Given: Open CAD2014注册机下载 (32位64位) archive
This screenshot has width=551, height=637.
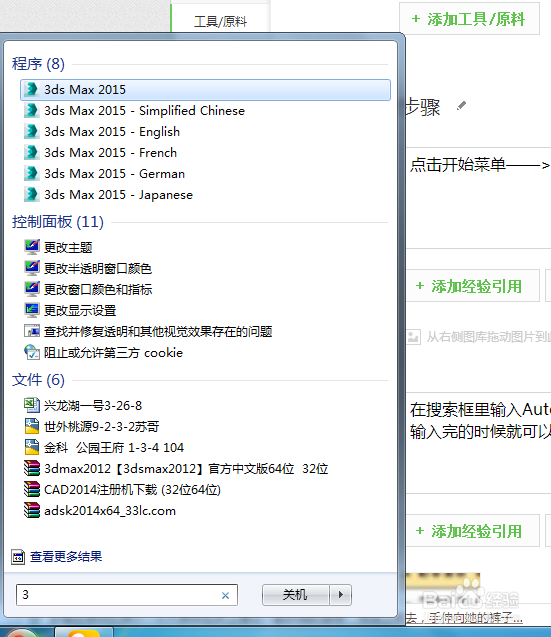Looking at the screenshot, I should click(x=132, y=490).
